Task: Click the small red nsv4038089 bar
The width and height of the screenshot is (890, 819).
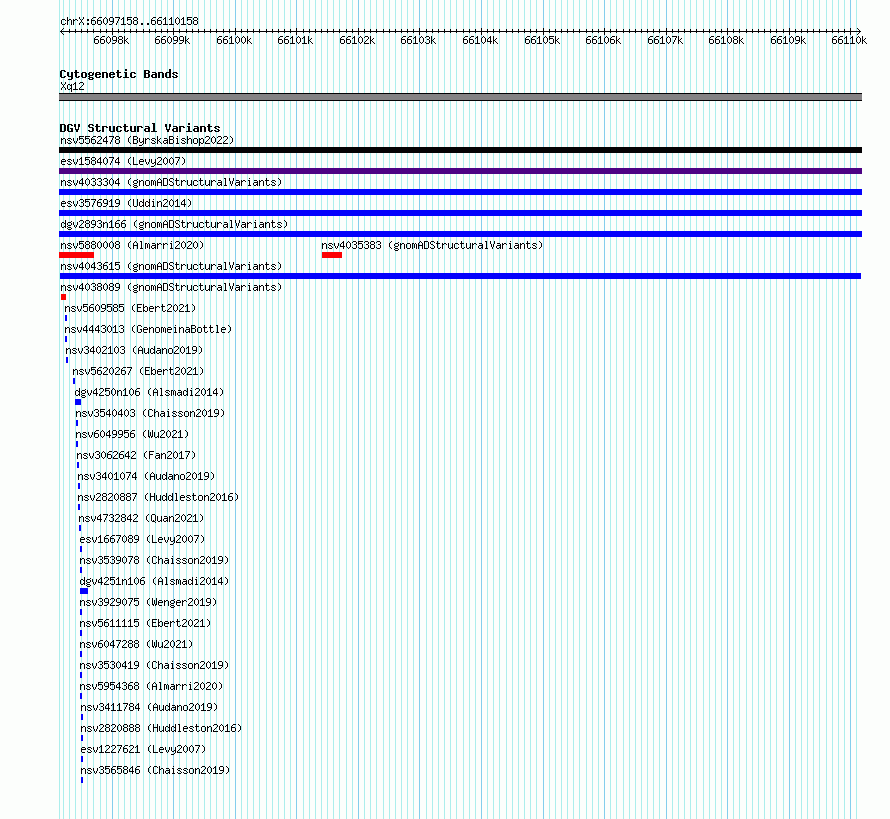Action: click(64, 297)
